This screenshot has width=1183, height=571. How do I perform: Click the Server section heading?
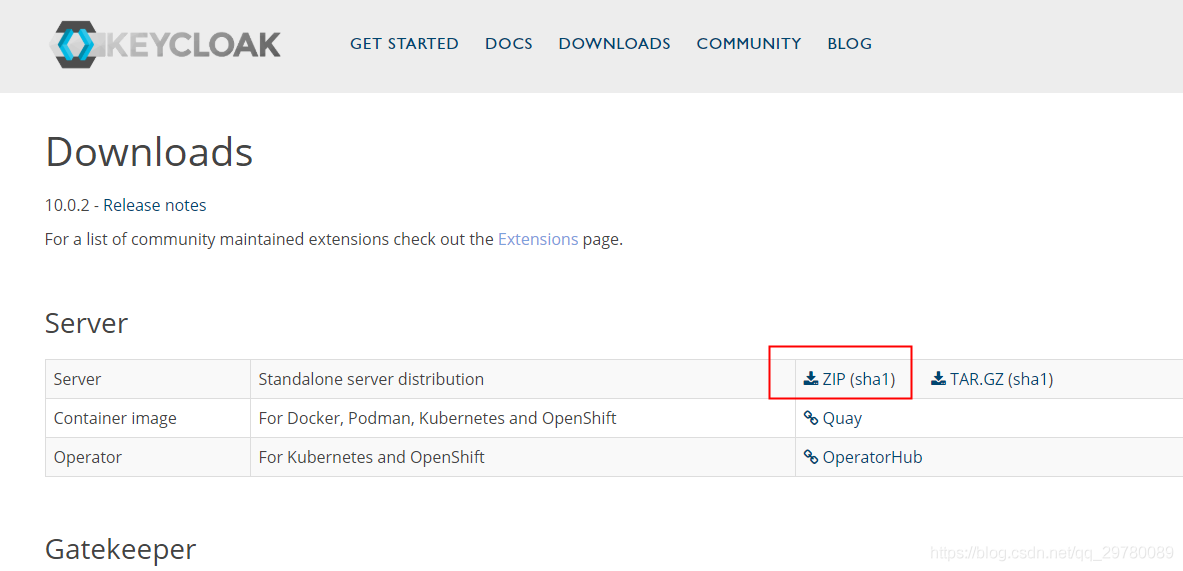click(x=87, y=323)
